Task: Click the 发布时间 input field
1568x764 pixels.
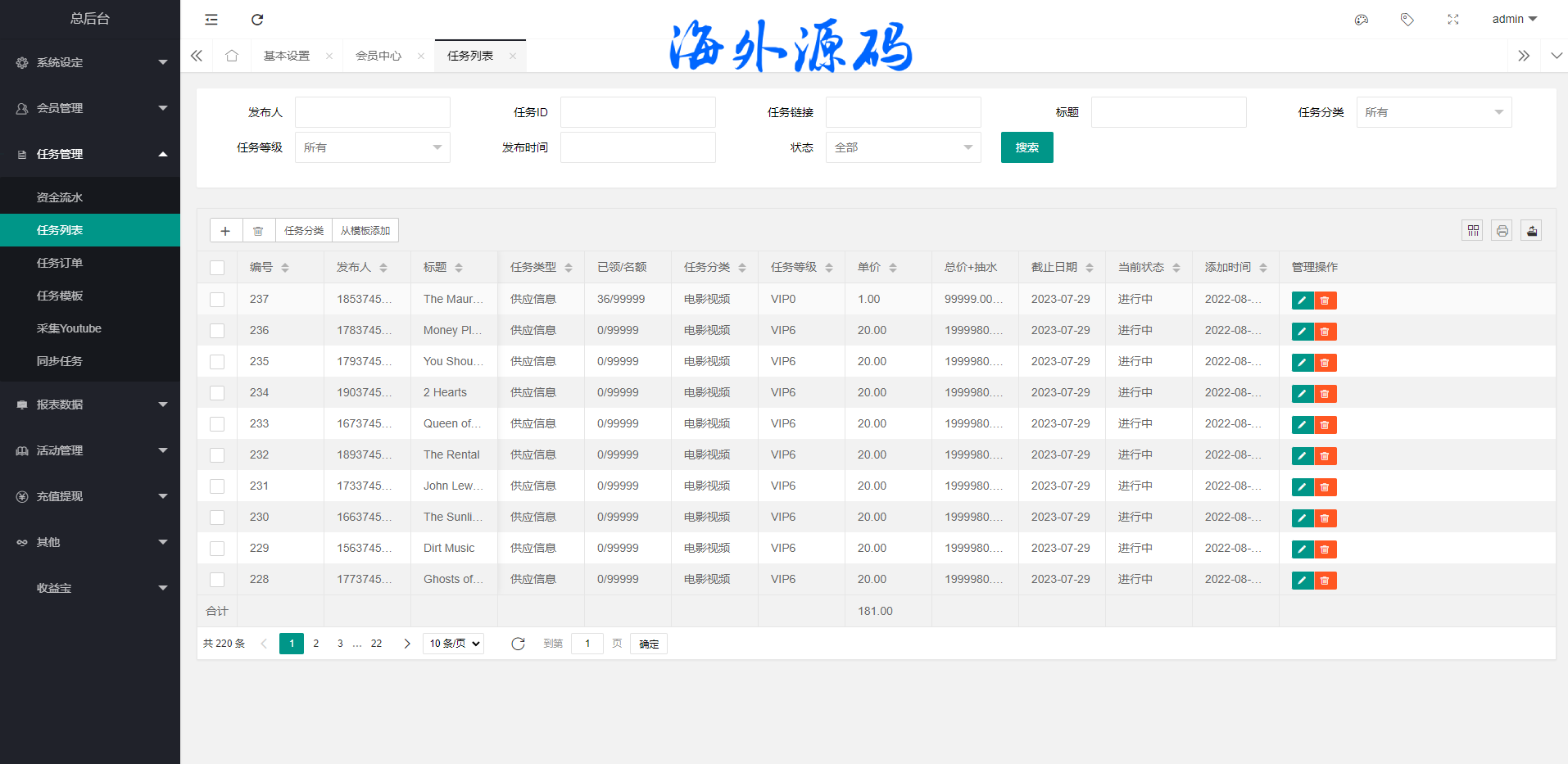Action: [637, 147]
